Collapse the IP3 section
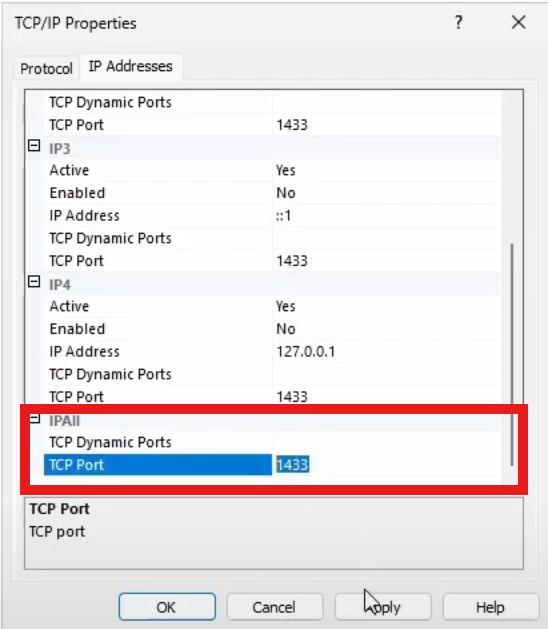 point(34,146)
